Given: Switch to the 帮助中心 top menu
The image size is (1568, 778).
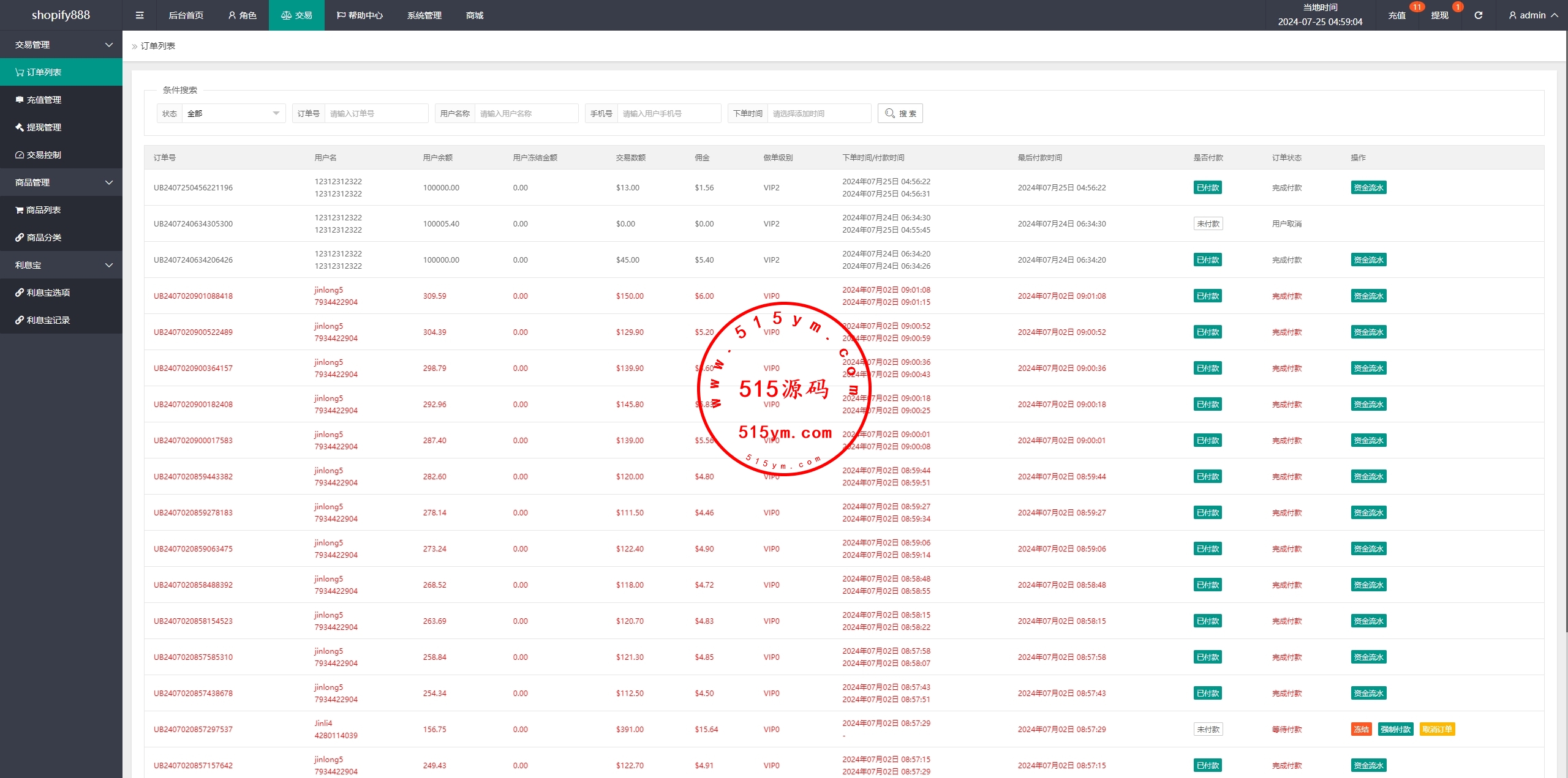Looking at the screenshot, I should click(360, 15).
